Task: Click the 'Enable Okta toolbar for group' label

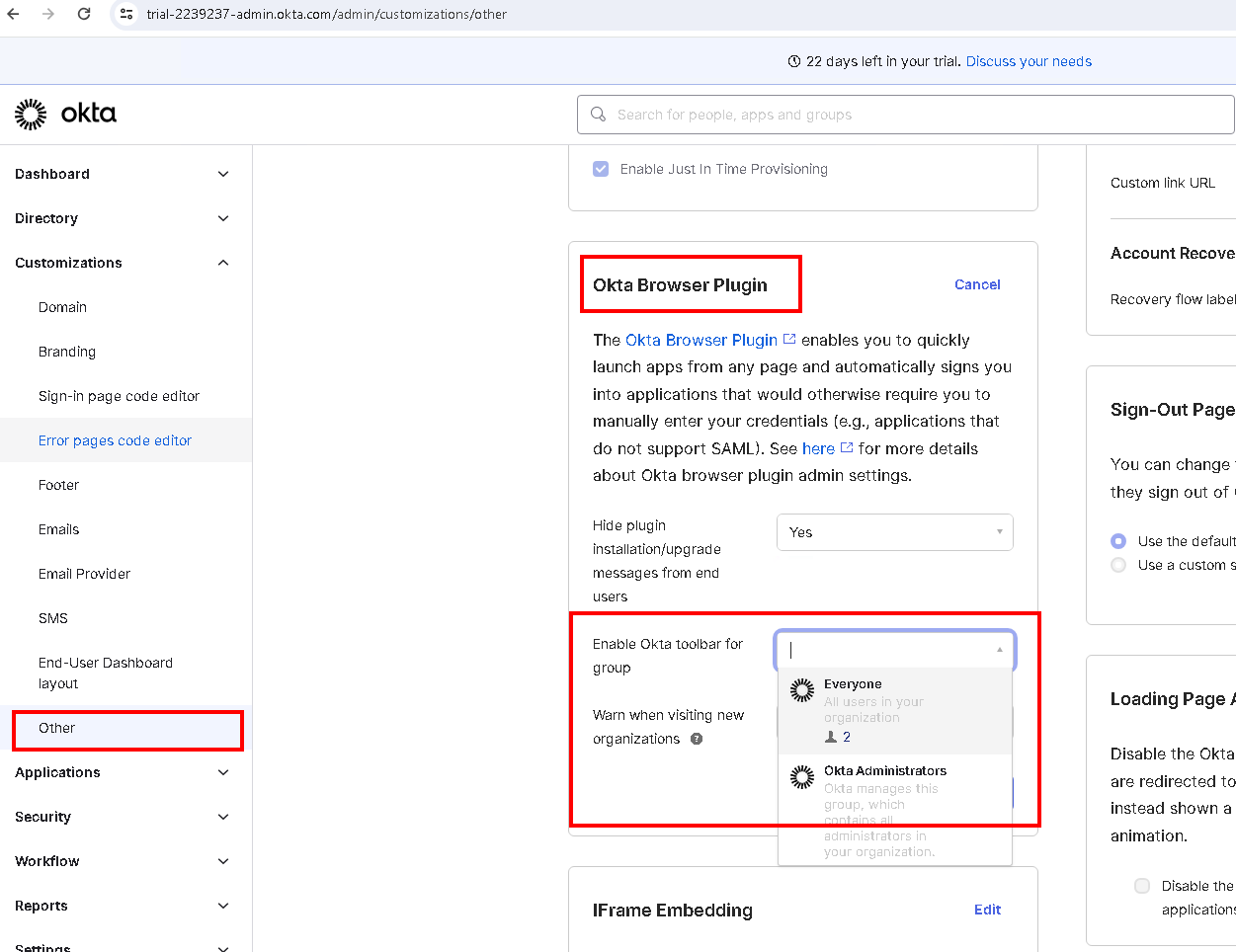Action: point(668,656)
